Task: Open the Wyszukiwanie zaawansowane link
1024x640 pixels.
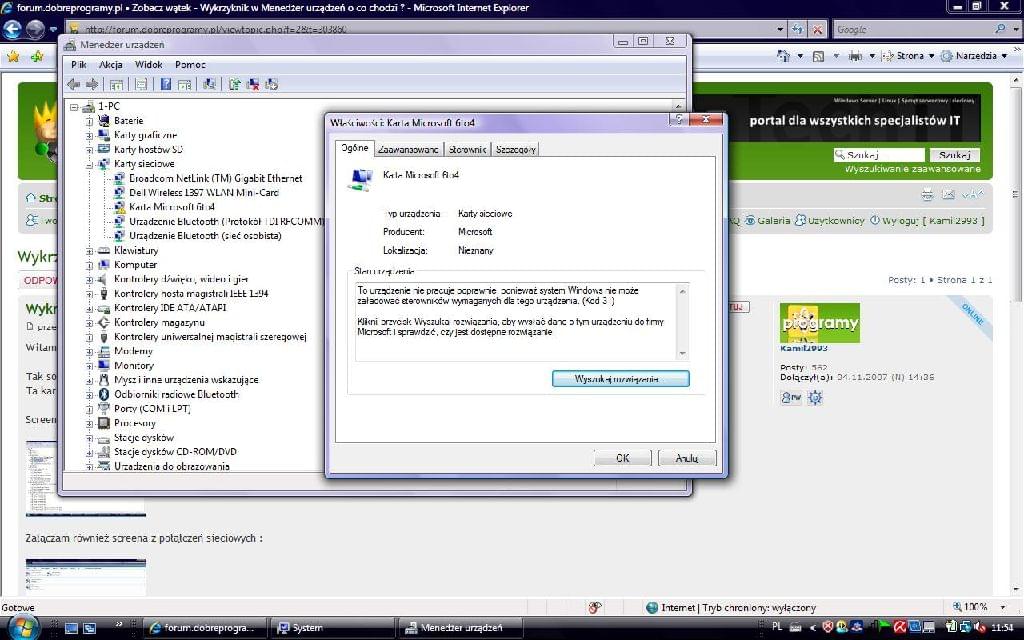Action: [912, 168]
